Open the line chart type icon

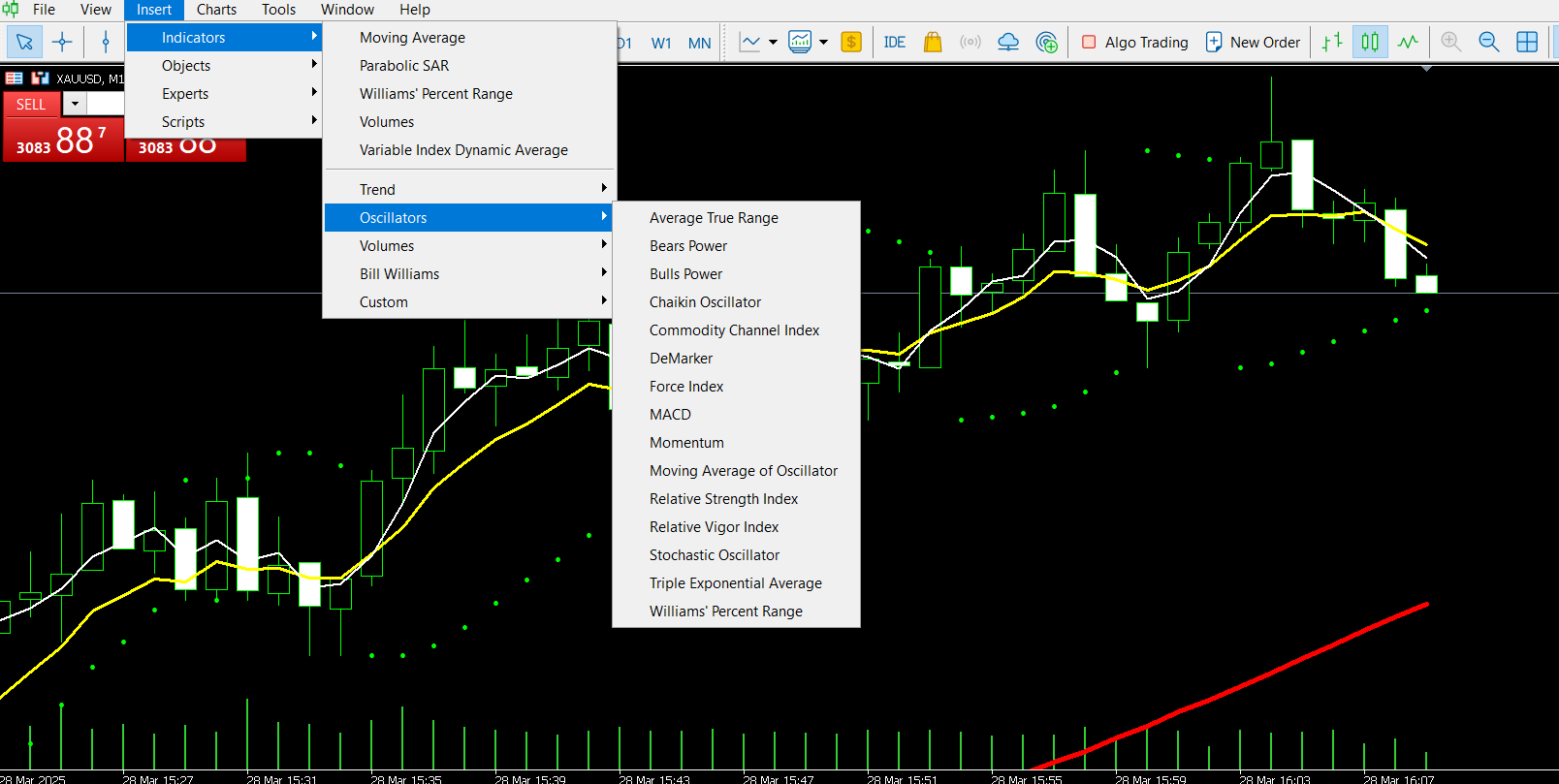(749, 42)
